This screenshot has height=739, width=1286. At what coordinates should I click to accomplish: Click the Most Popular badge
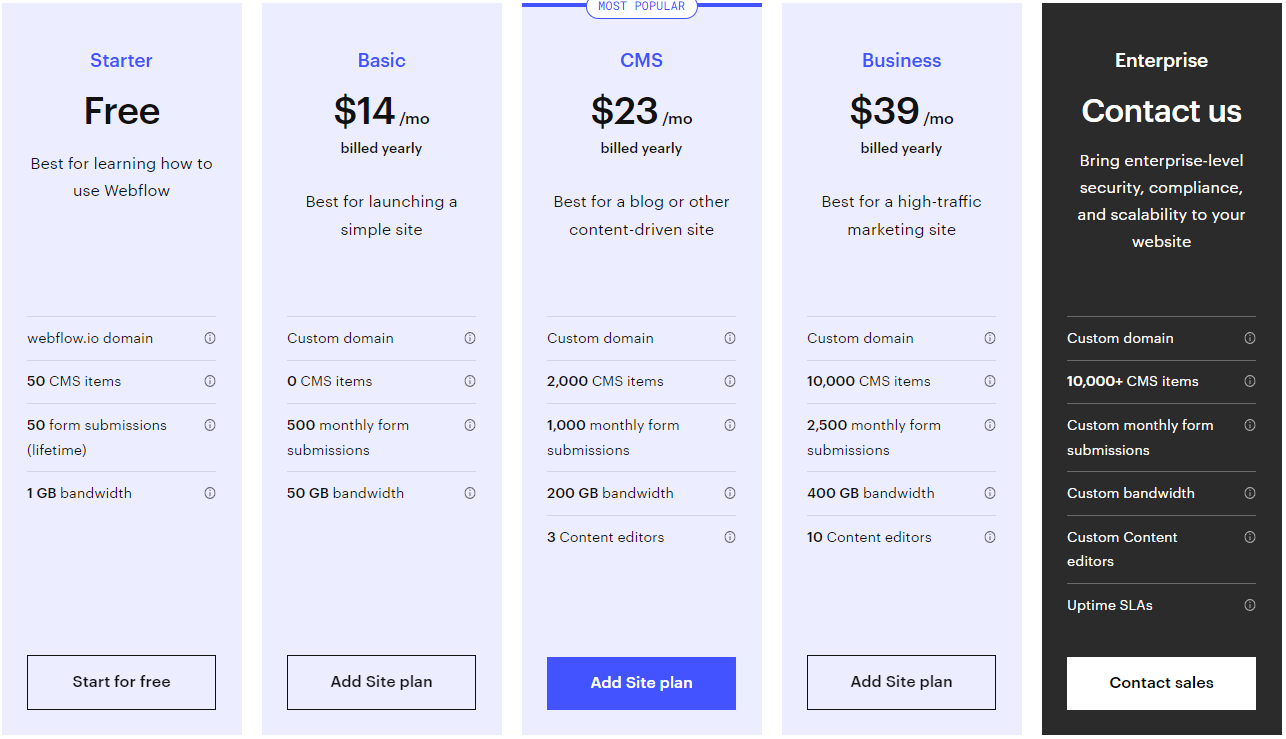641,7
